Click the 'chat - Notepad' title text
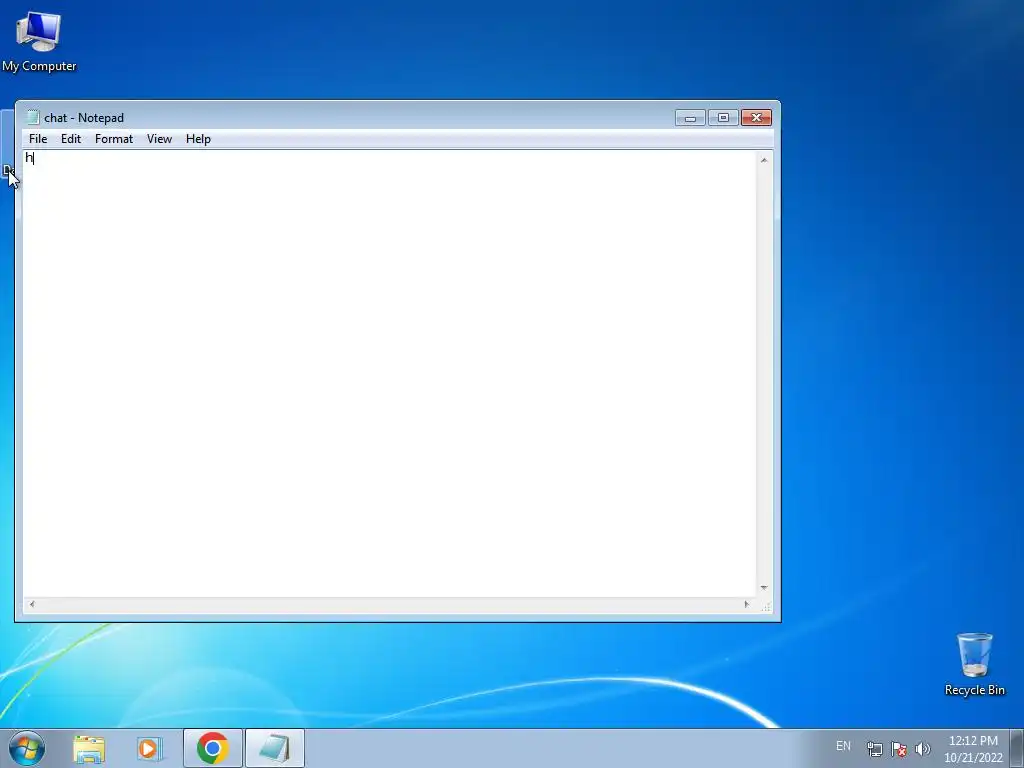The image size is (1024, 768). click(x=84, y=118)
